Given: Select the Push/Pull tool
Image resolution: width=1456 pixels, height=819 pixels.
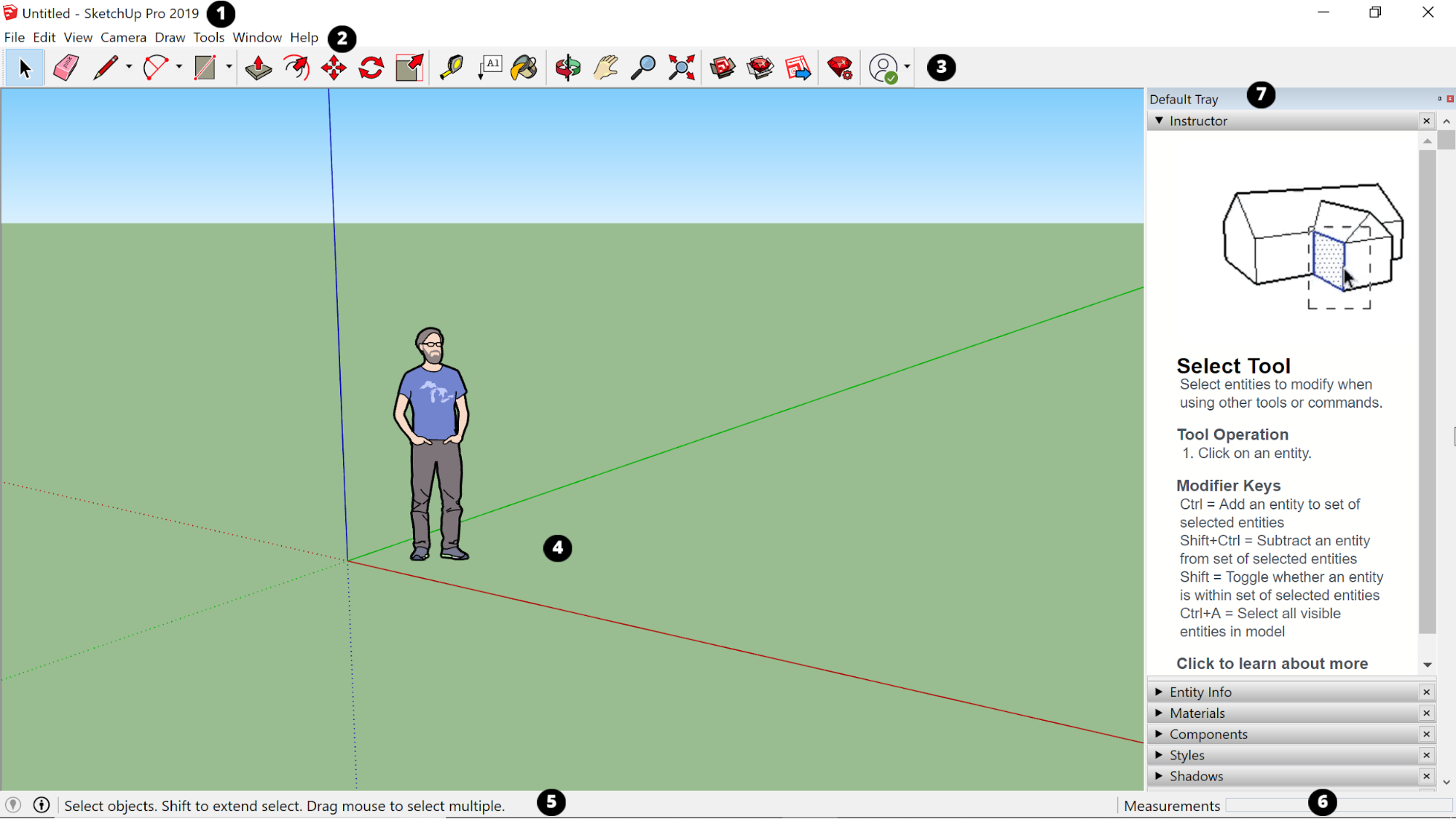Looking at the screenshot, I should (258, 67).
